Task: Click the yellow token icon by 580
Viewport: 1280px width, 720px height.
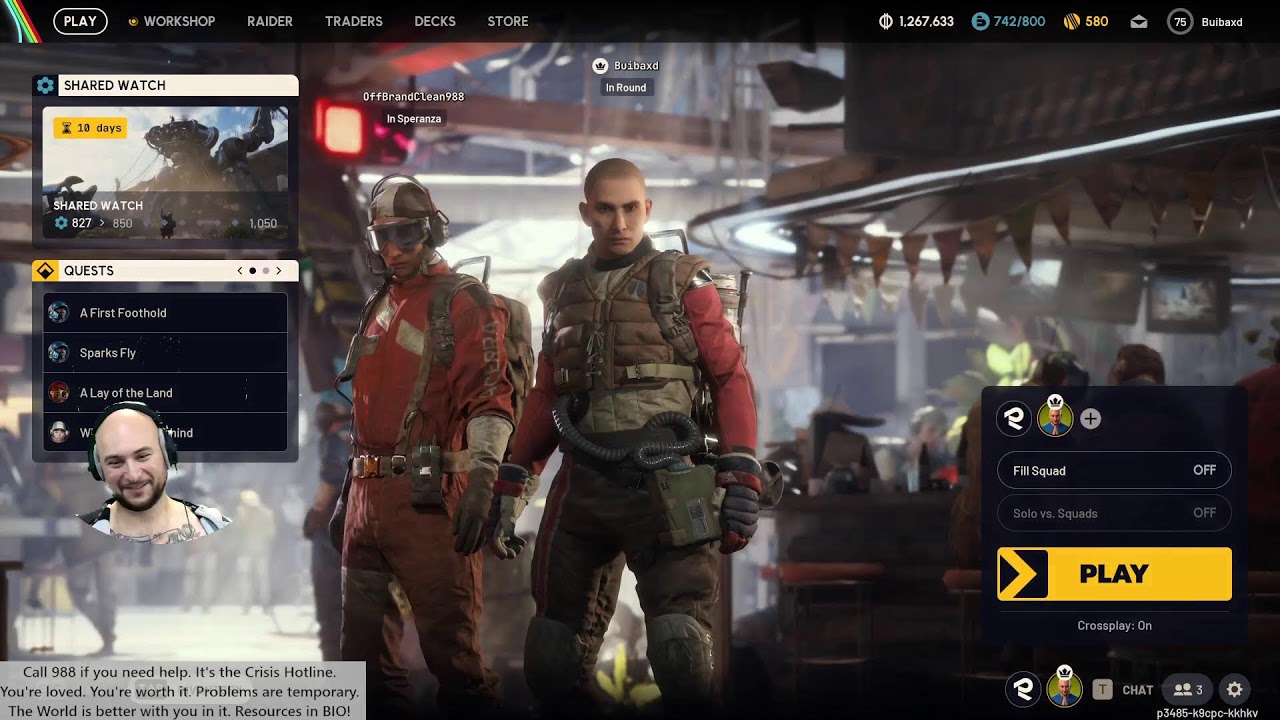Action: click(1071, 21)
